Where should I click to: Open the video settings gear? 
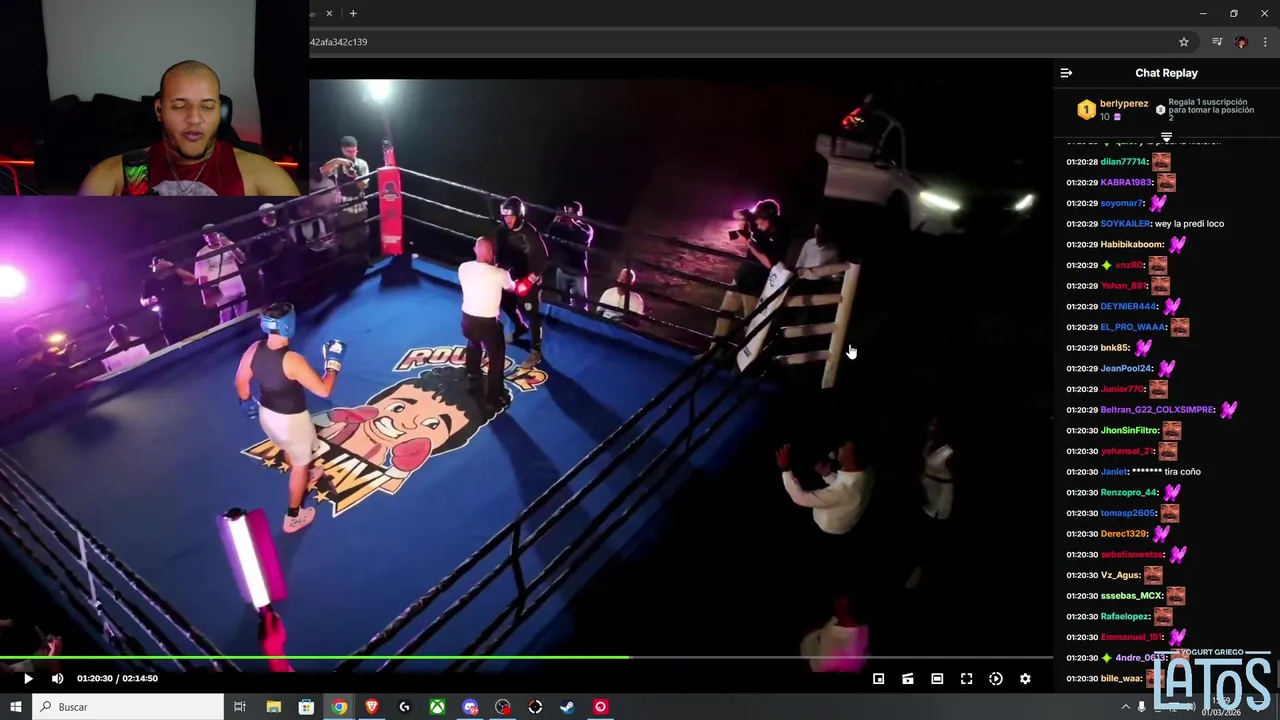click(1025, 678)
